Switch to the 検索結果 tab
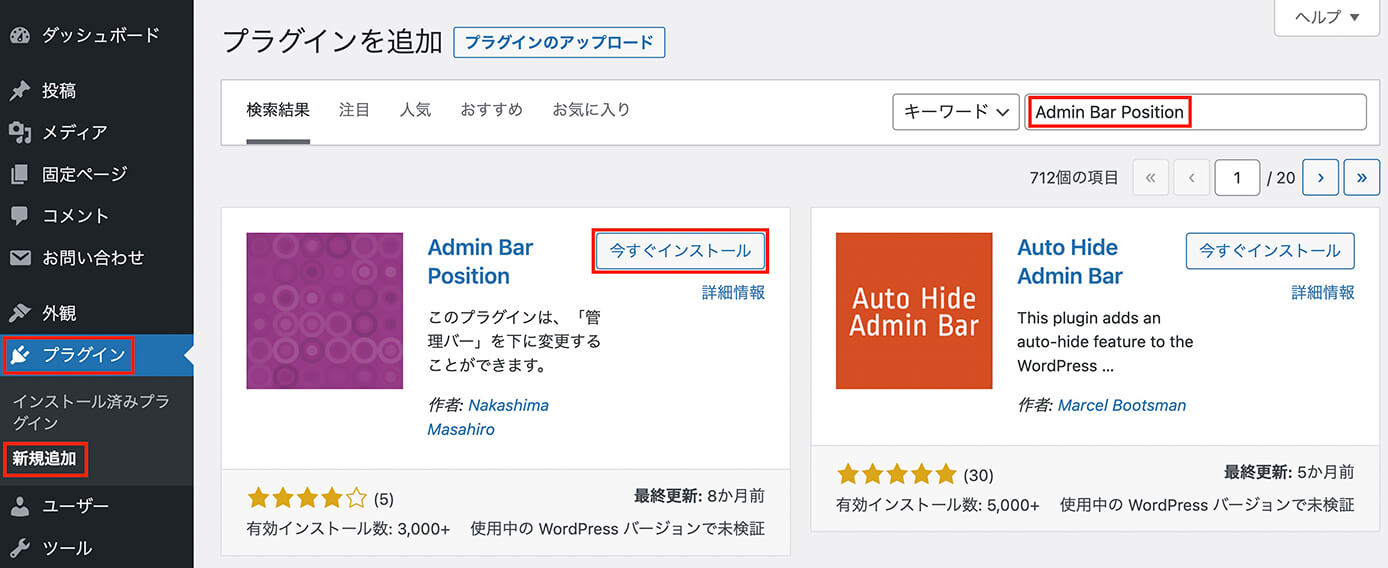1388x568 pixels. pos(278,110)
